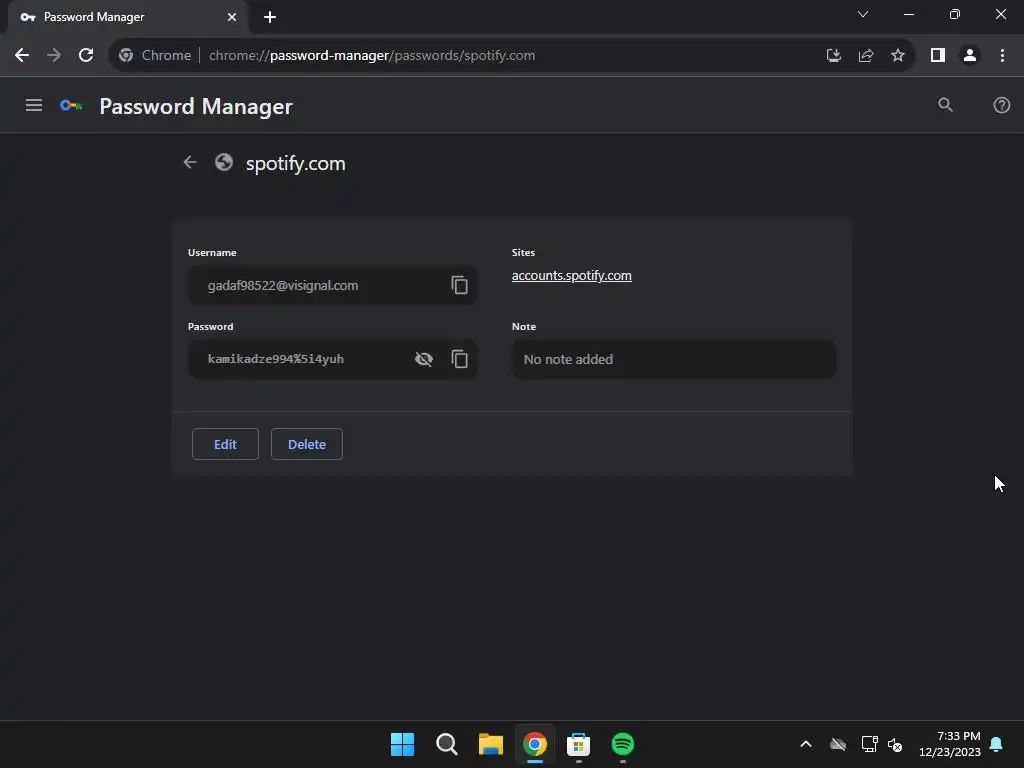This screenshot has width=1024, height=768.
Task: Open the muted volume tray icon
Action: click(895, 744)
